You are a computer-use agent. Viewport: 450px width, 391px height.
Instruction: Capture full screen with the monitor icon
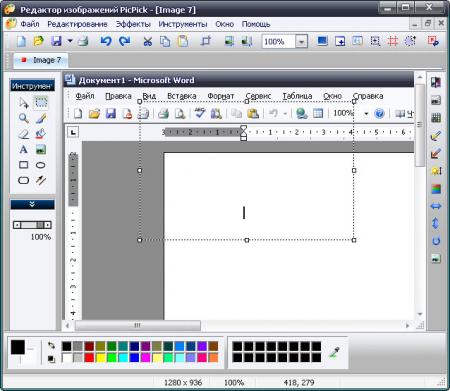(322, 41)
